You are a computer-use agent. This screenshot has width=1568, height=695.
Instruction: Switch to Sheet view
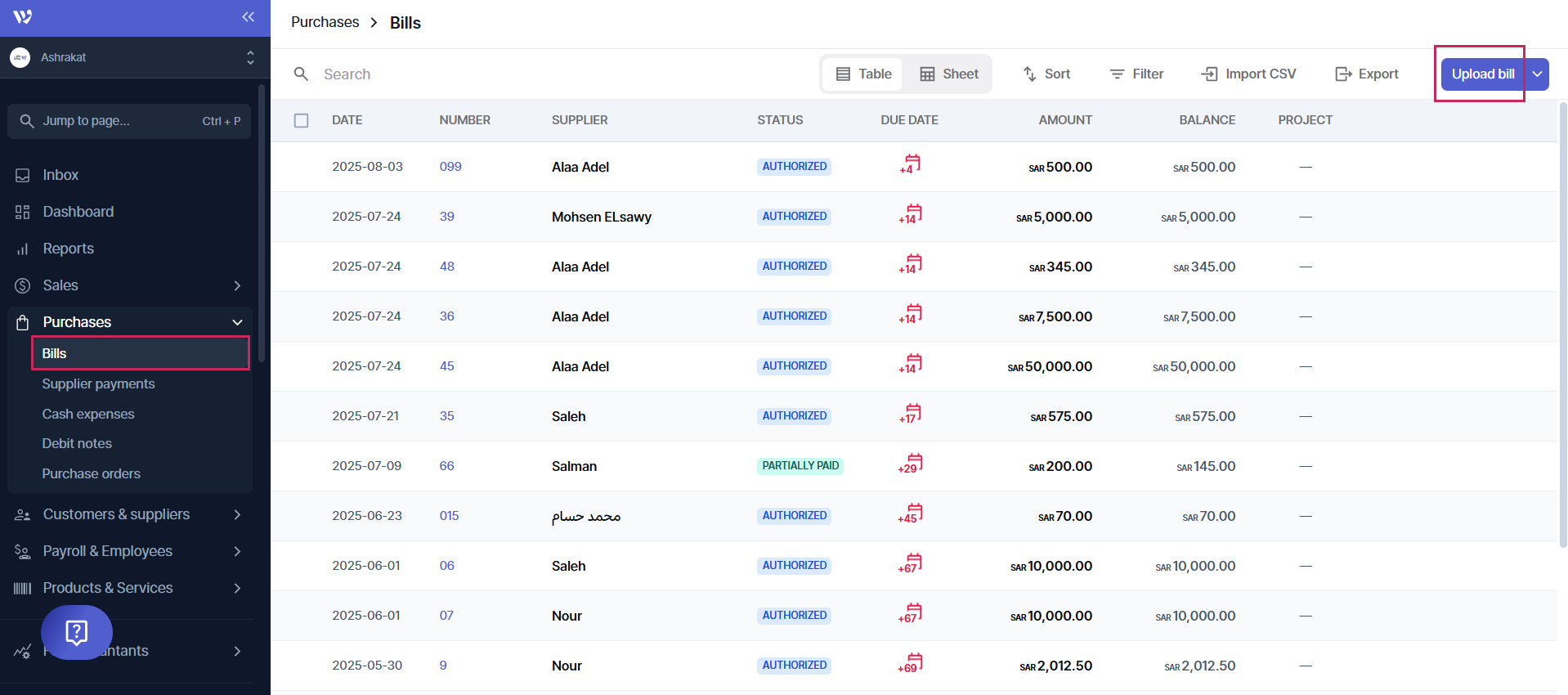pos(948,74)
